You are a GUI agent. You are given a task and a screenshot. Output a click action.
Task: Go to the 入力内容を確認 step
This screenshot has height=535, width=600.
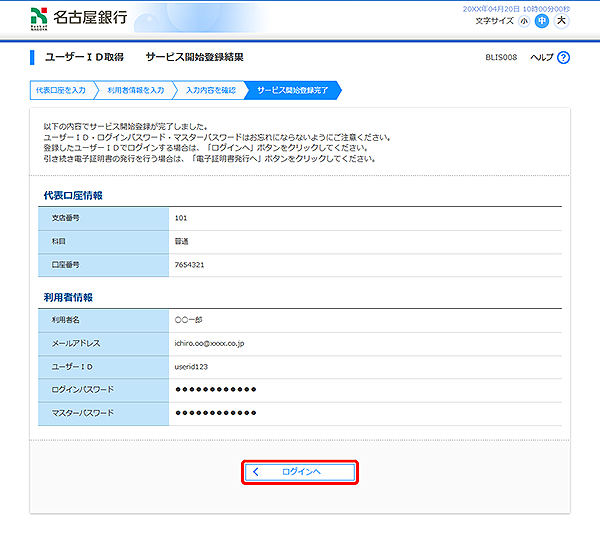coord(211,90)
